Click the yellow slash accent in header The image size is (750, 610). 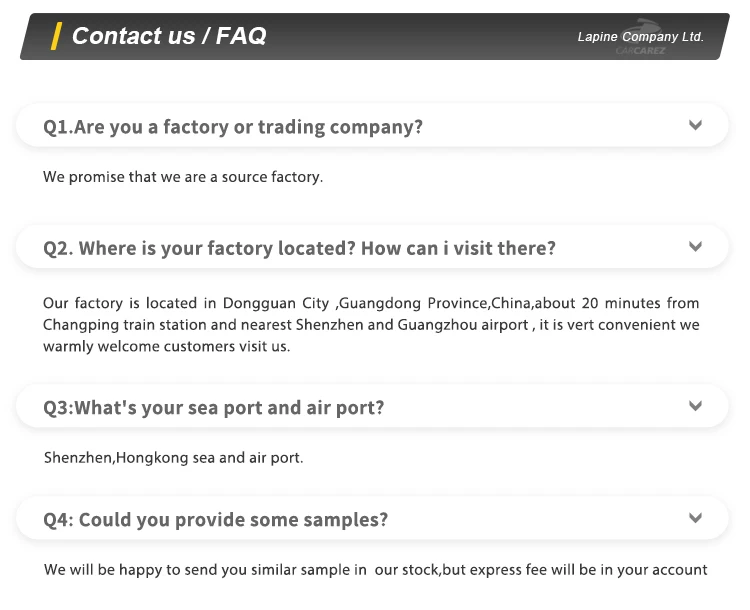click(57, 36)
